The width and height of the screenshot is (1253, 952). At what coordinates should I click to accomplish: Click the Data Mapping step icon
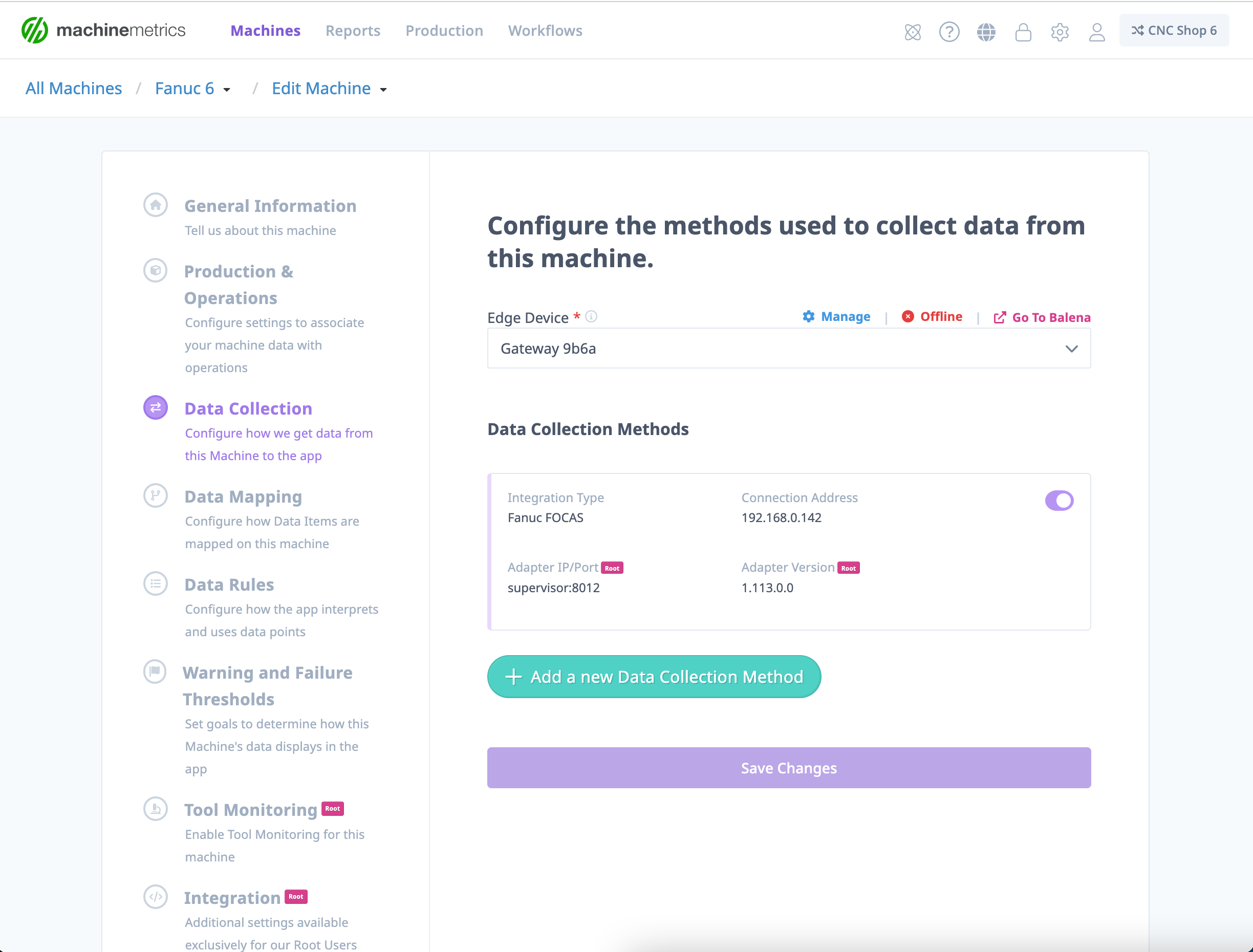pos(155,496)
